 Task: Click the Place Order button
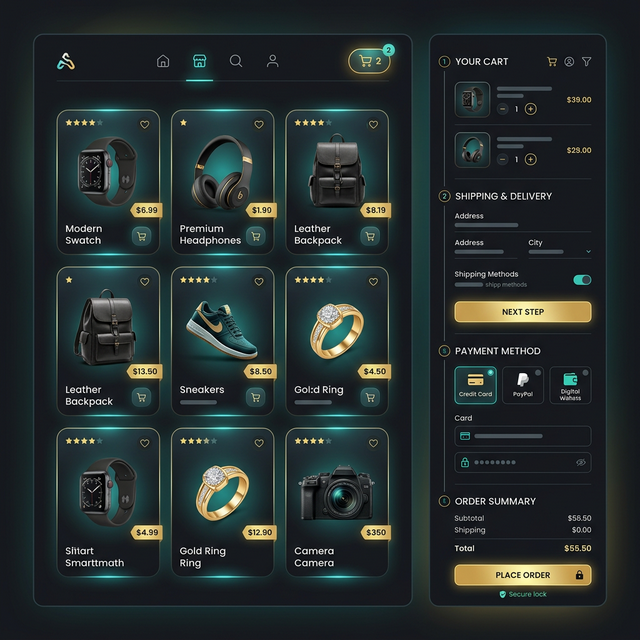(x=522, y=575)
